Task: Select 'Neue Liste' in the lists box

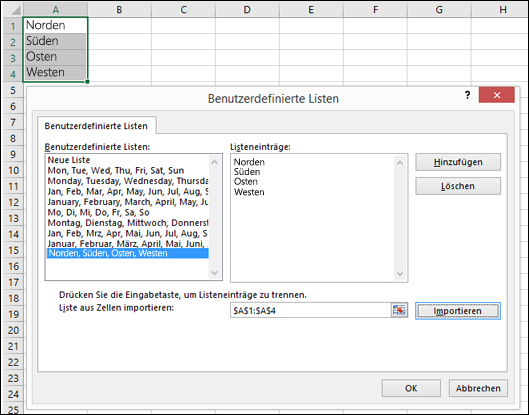Action: tap(128, 160)
